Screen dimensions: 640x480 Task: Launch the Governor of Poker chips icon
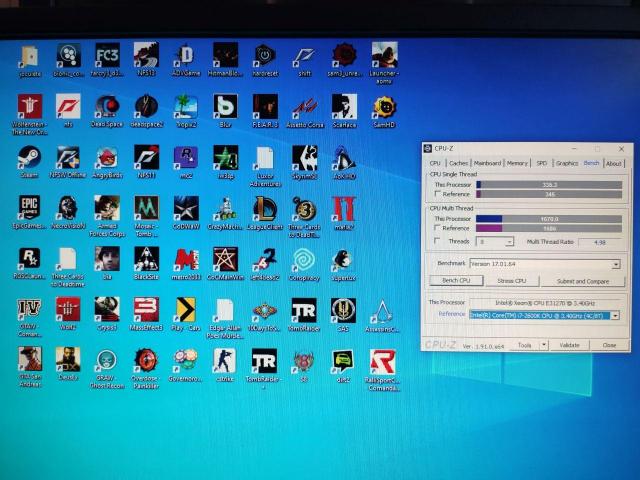(186, 365)
